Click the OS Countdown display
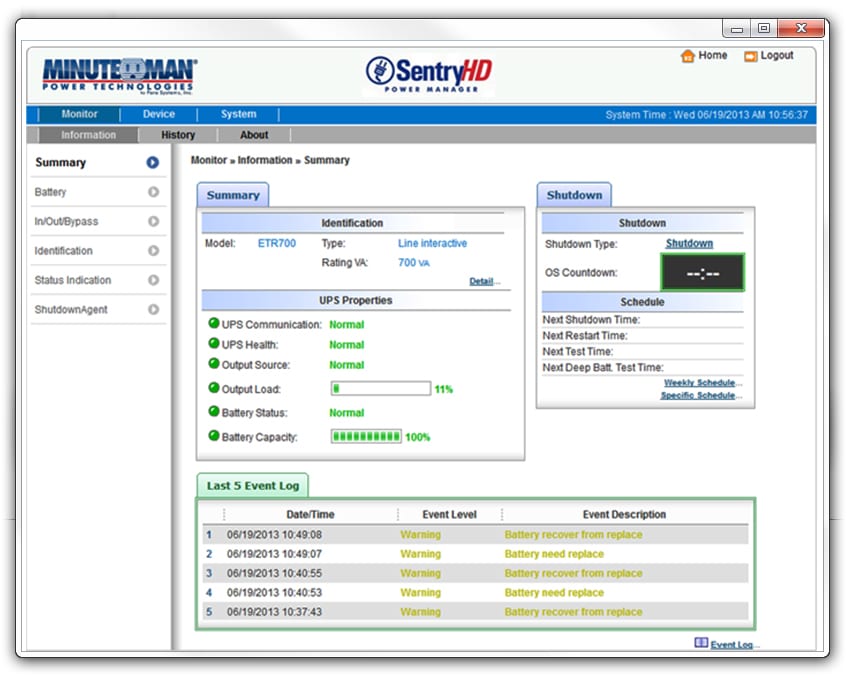The width and height of the screenshot is (849, 682). click(703, 273)
